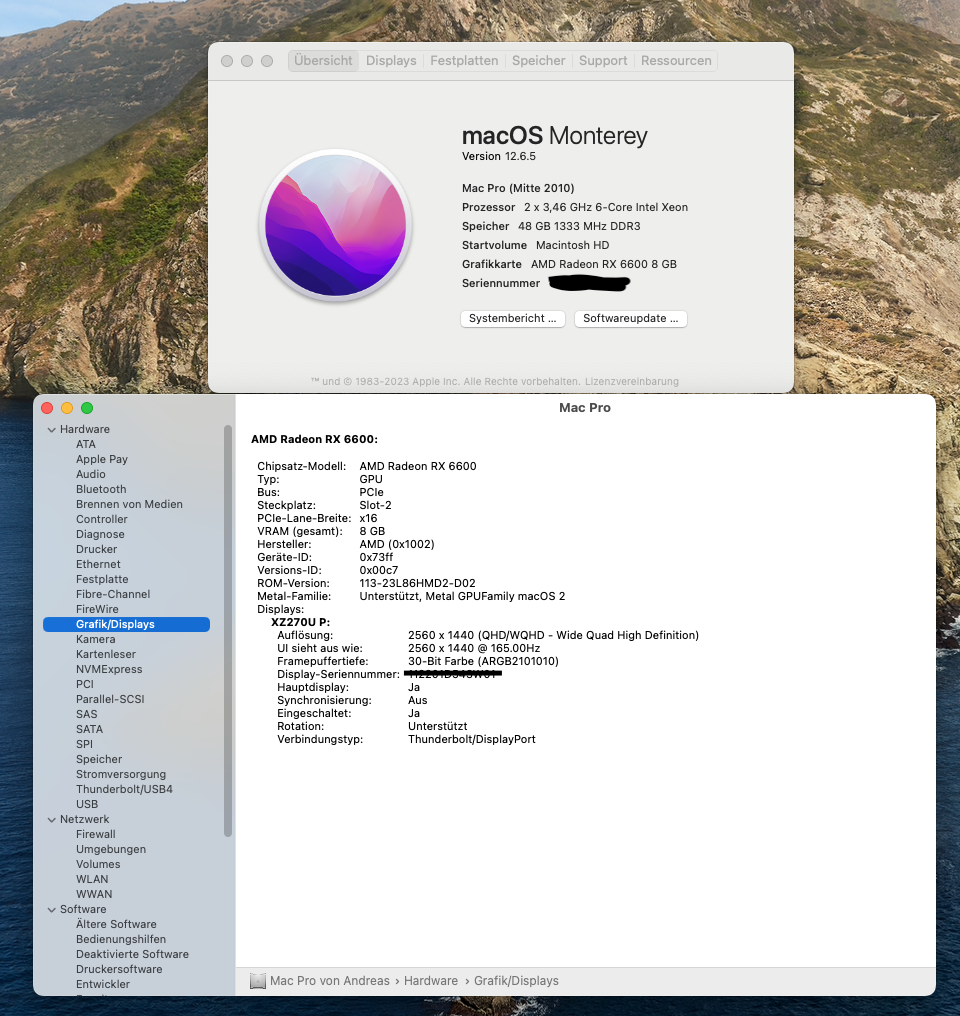Collapse the Hardware section in sidebar
960x1016 pixels.
51,430
